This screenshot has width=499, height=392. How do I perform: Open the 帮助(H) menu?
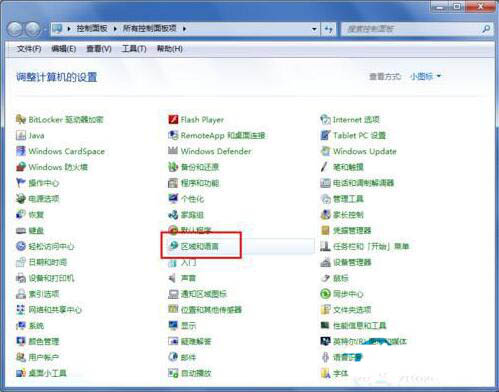[170, 49]
